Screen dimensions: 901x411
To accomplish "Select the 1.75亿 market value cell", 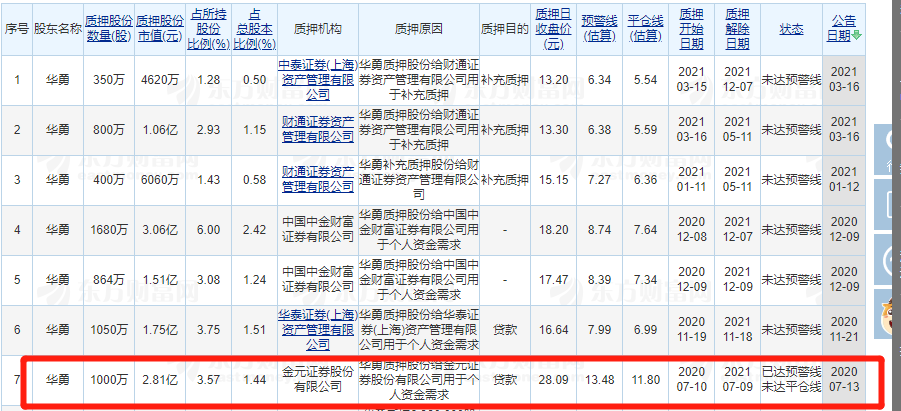I will point(160,330).
